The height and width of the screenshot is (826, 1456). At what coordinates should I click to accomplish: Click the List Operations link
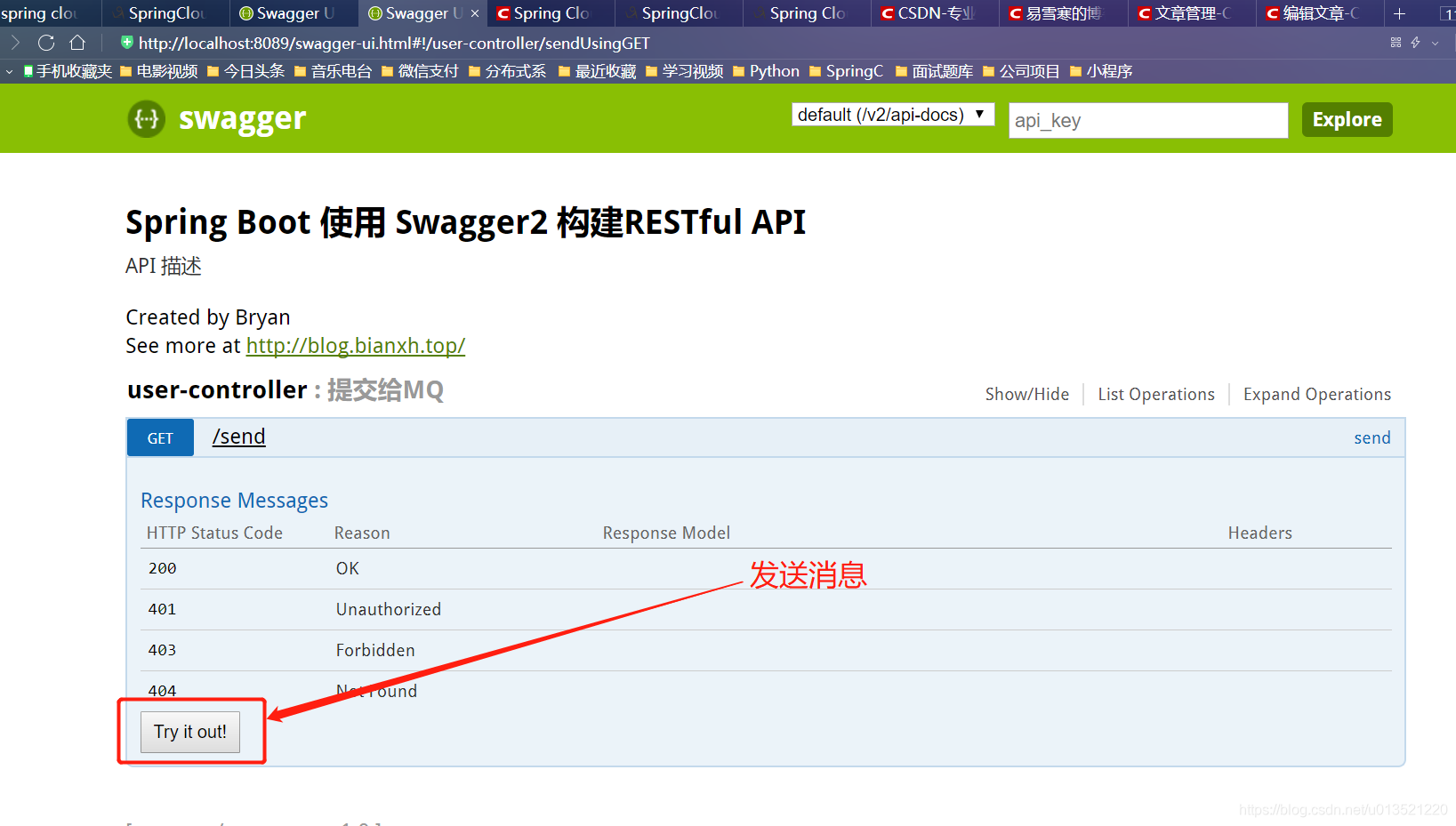(x=1156, y=394)
